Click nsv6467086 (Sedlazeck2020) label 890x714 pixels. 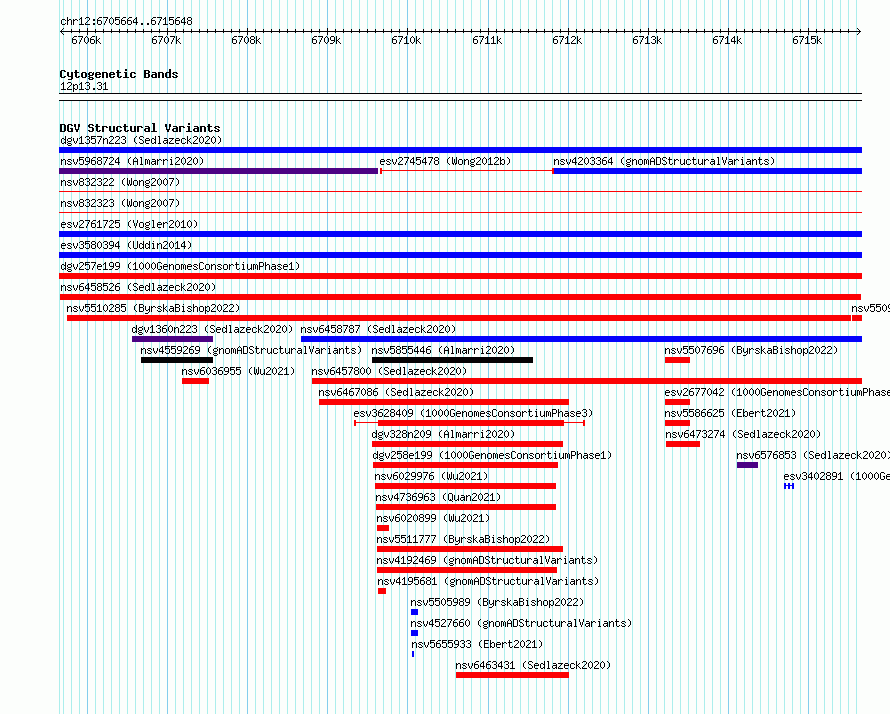[396, 392]
